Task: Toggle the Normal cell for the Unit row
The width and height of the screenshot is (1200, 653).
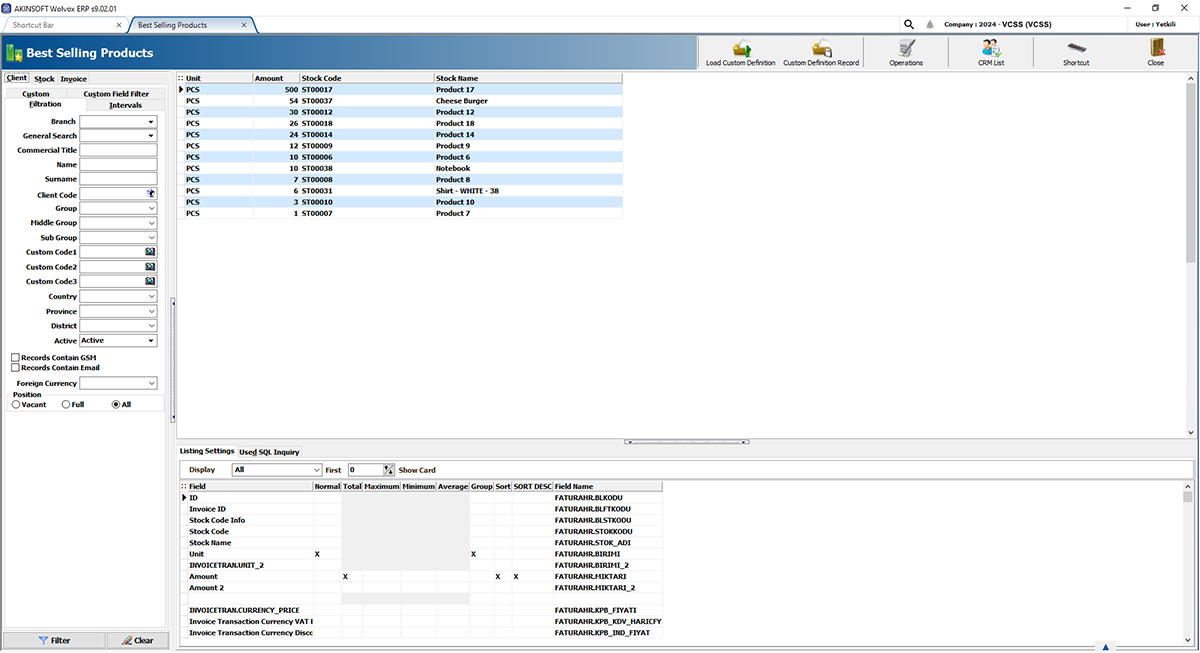Action: click(327, 554)
